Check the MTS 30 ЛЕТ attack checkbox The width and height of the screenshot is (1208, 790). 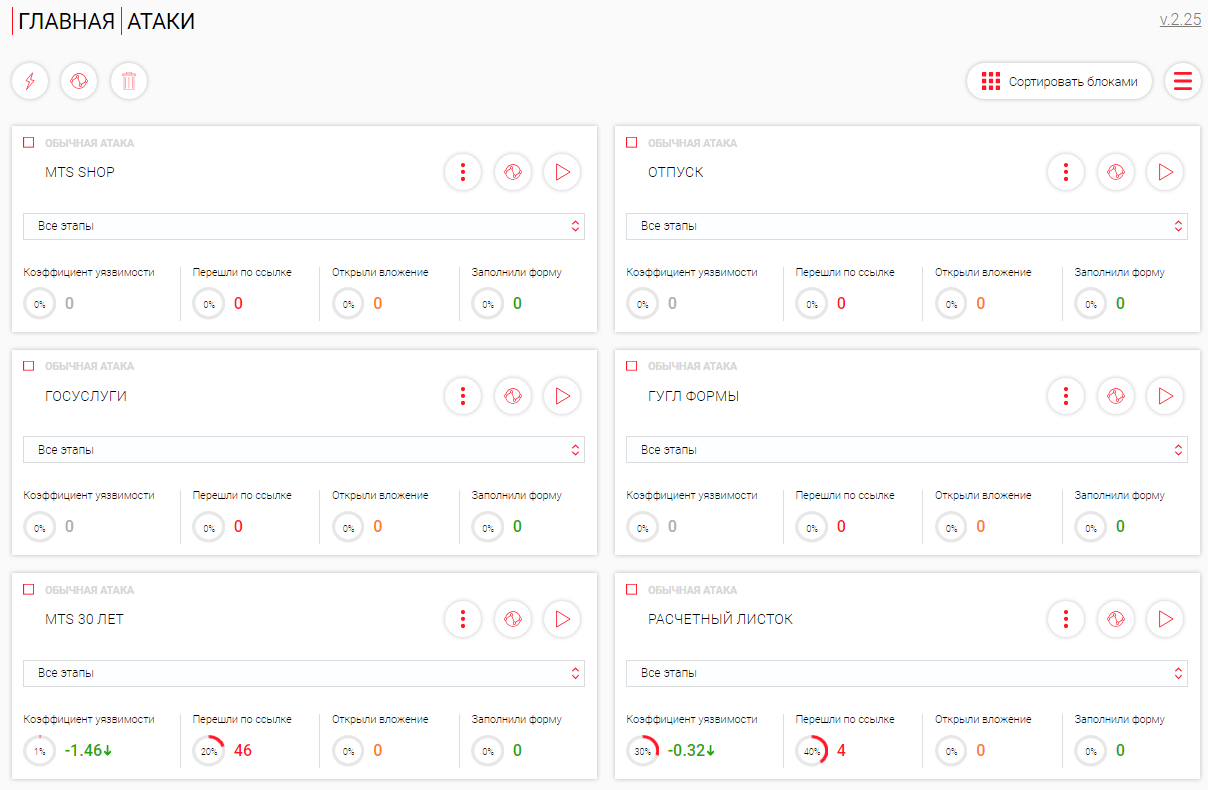pyautogui.click(x=29, y=590)
